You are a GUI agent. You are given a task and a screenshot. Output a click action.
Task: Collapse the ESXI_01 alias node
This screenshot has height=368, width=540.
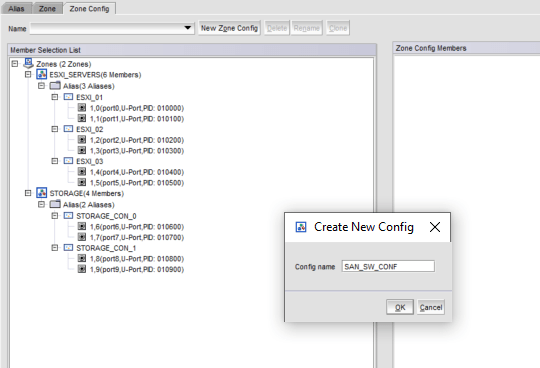[x=55, y=97]
